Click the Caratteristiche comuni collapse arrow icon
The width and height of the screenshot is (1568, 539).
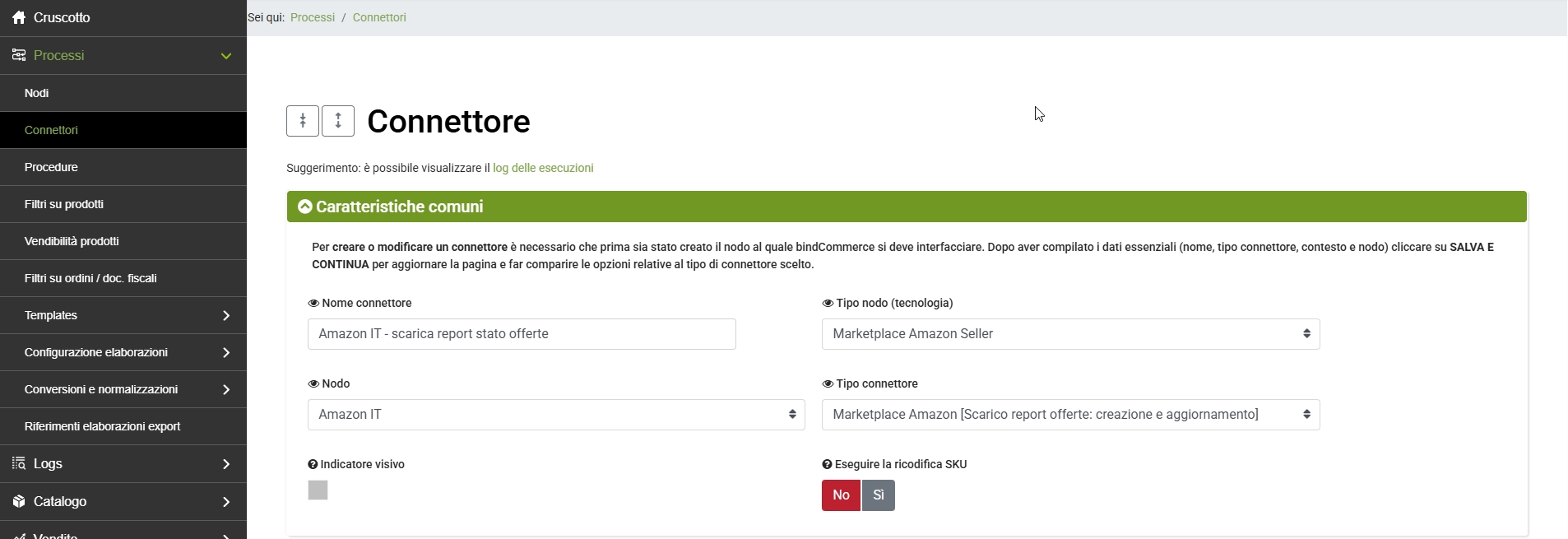[x=305, y=207]
